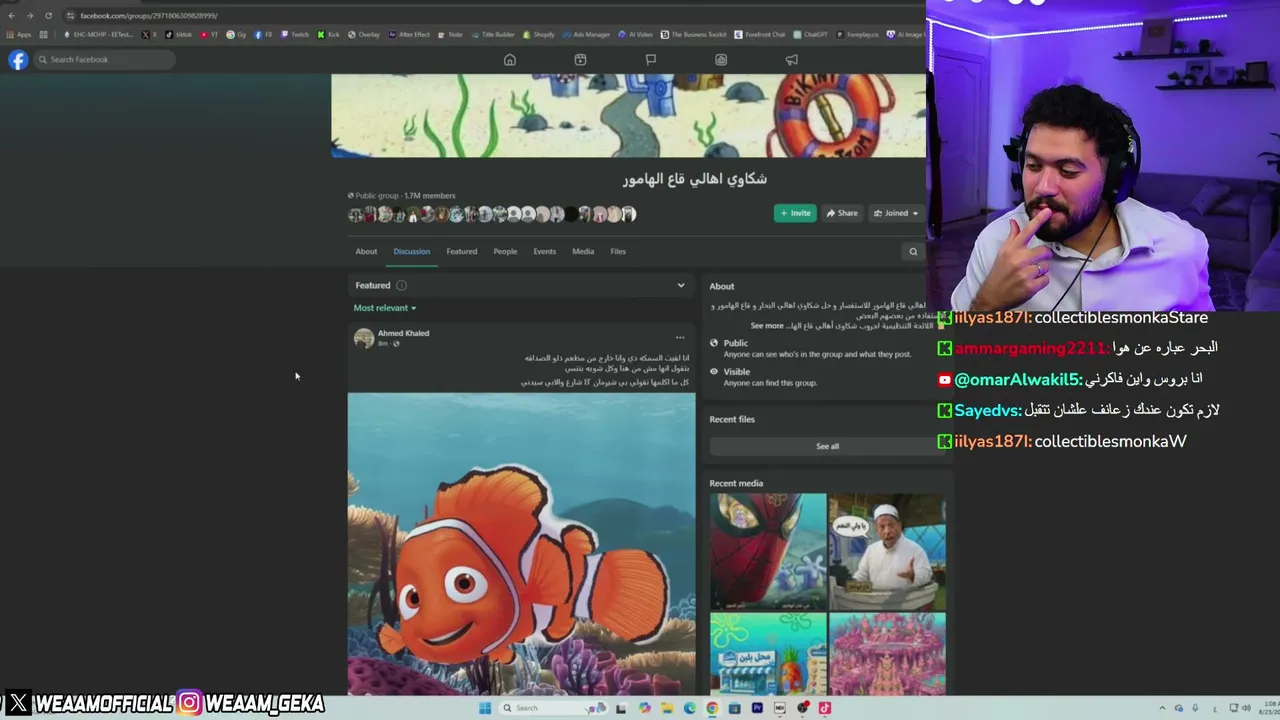Open the Shopify bookmark

click(x=539, y=34)
